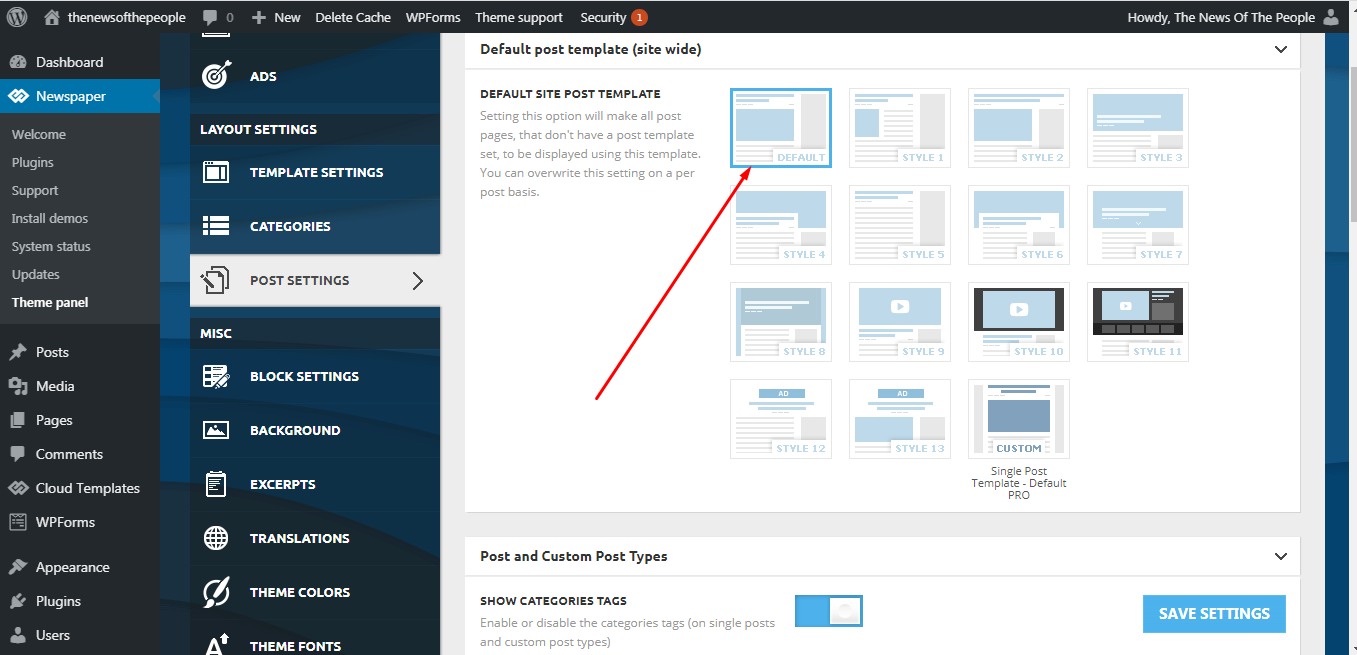Click the Translations globe icon

[x=216, y=538]
